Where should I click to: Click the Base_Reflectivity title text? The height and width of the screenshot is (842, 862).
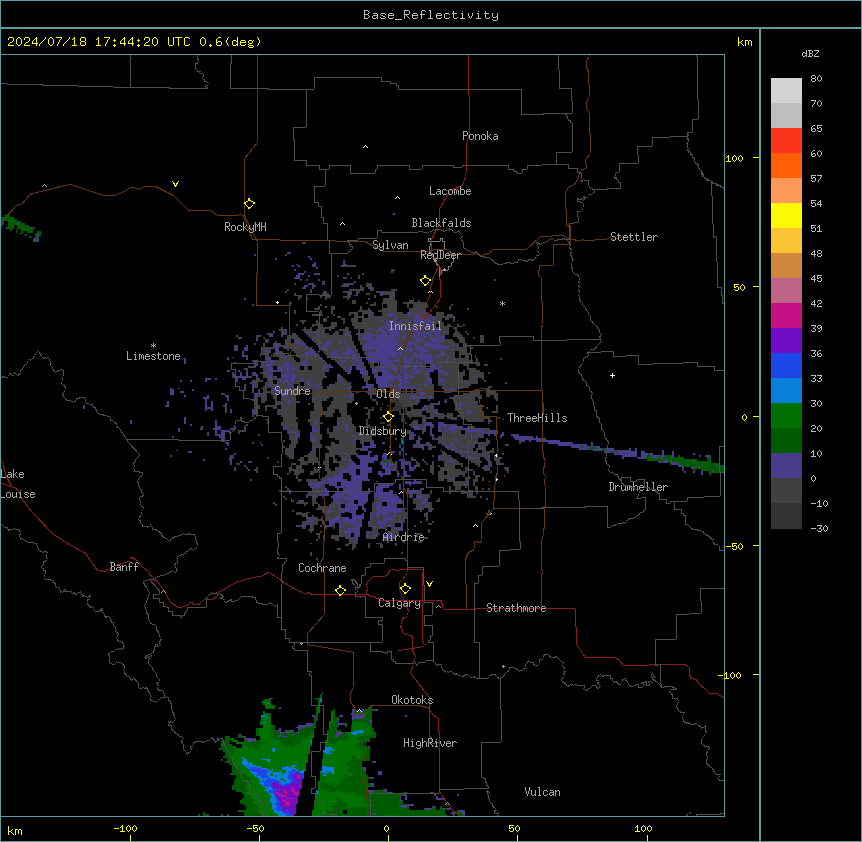(x=430, y=15)
